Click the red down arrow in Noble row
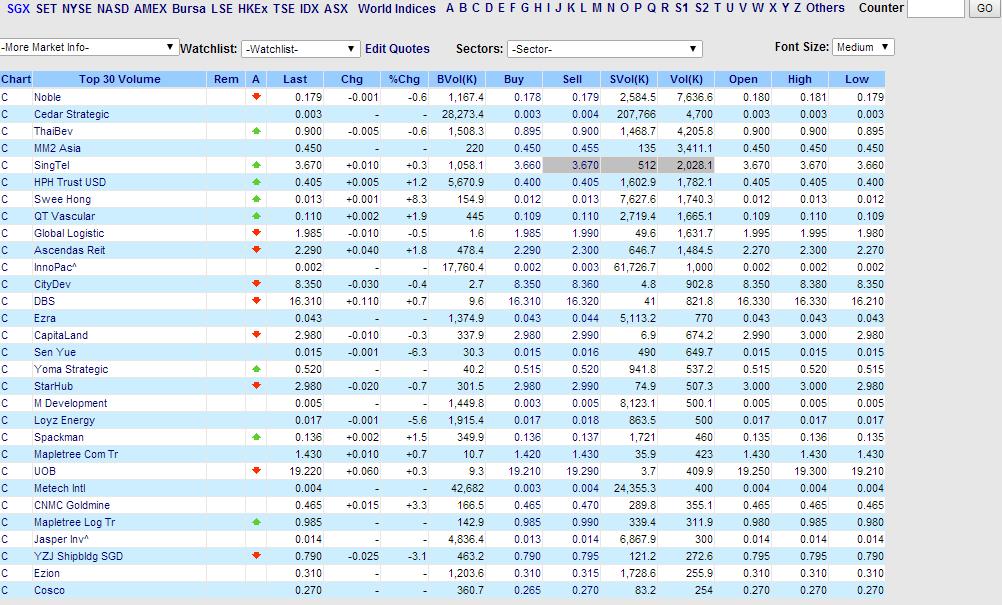Screen dimensions: 1002x605 (256, 96)
